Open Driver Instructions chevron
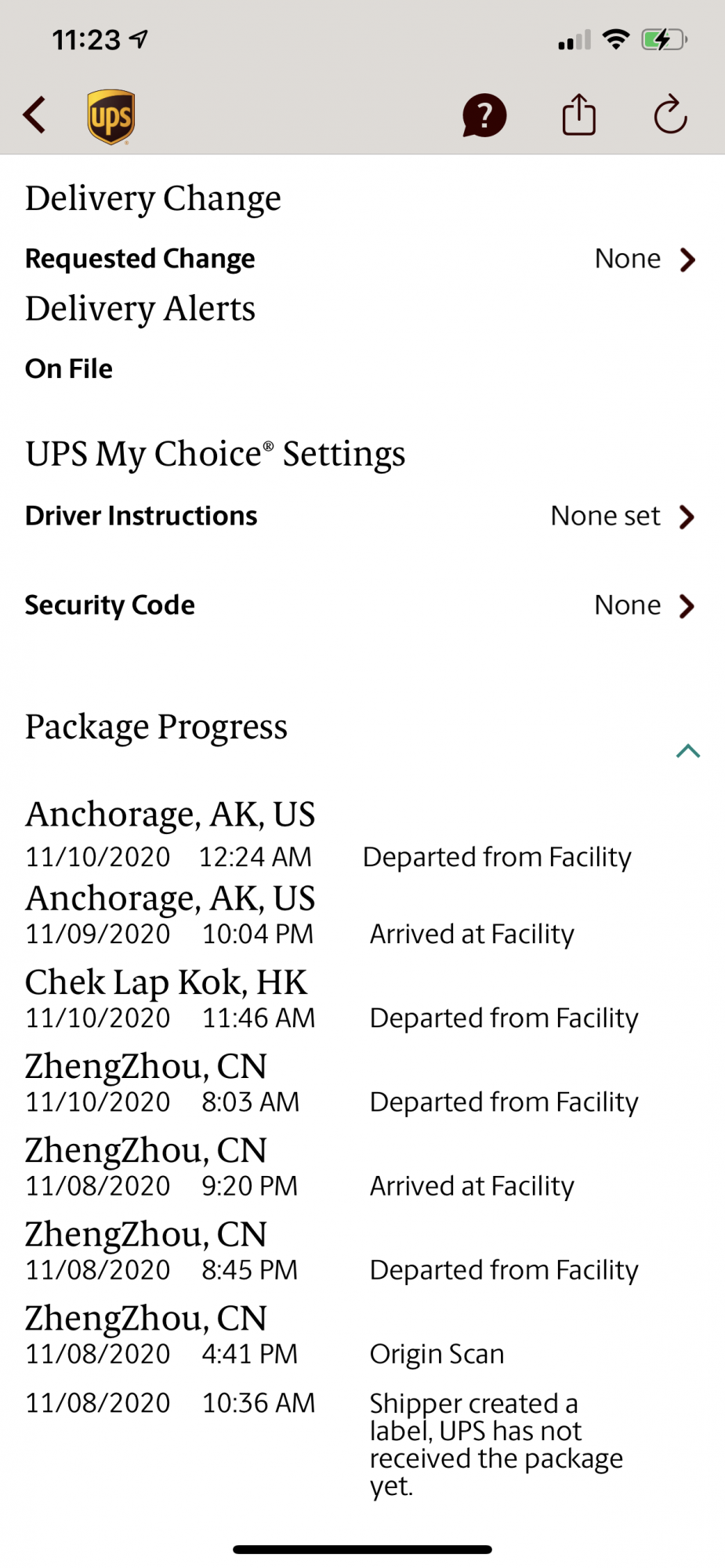This screenshot has width=725, height=1568. [x=687, y=517]
